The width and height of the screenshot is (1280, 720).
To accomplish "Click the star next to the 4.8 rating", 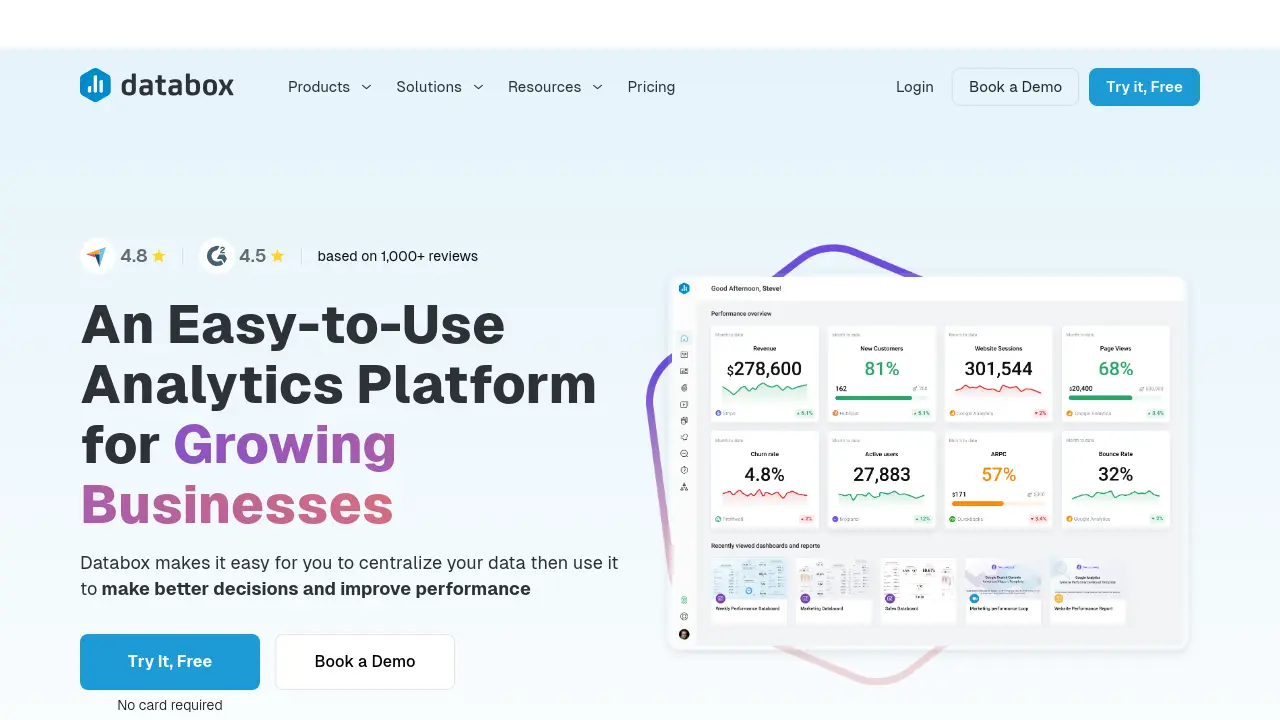I will click(158, 256).
